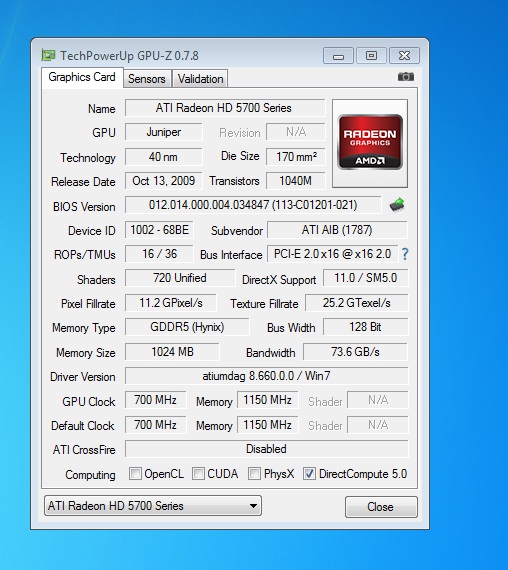Toggle the OpenCL checkbox
508x570 pixels.
coord(135,474)
